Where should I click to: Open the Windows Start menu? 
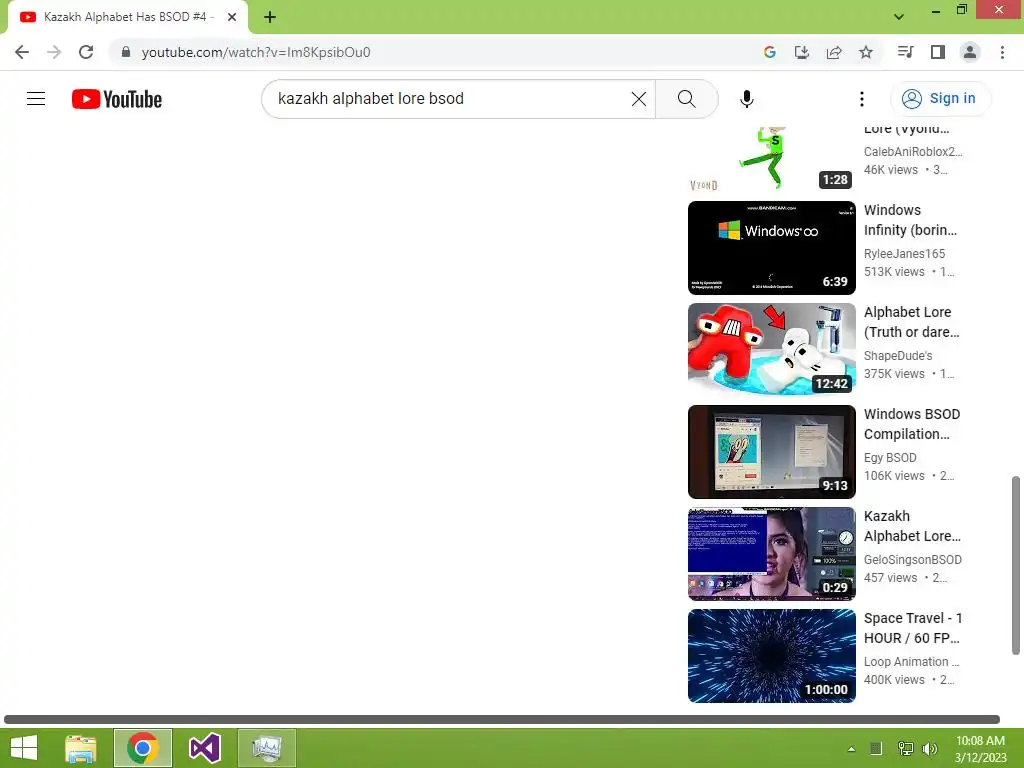click(x=24, y=748)
